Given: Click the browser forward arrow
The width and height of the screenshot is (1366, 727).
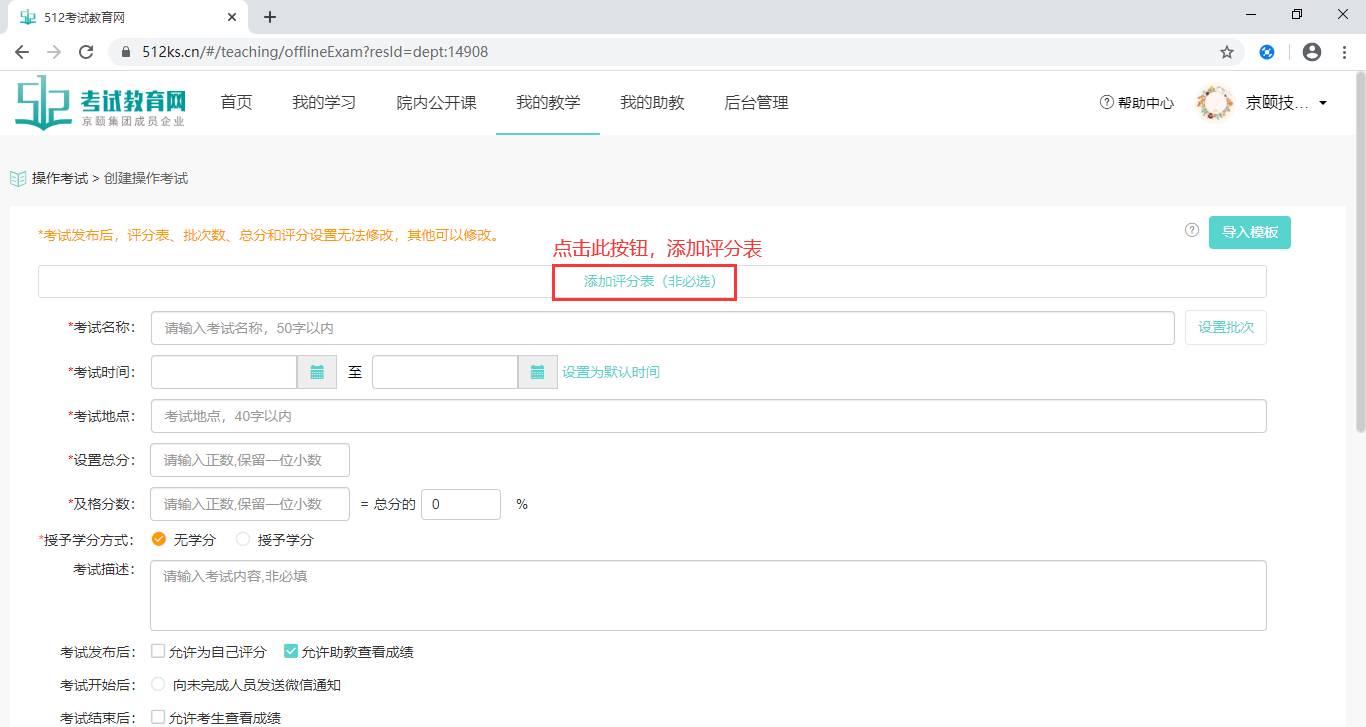Looking at the screenshot, I should pos(54,52).
